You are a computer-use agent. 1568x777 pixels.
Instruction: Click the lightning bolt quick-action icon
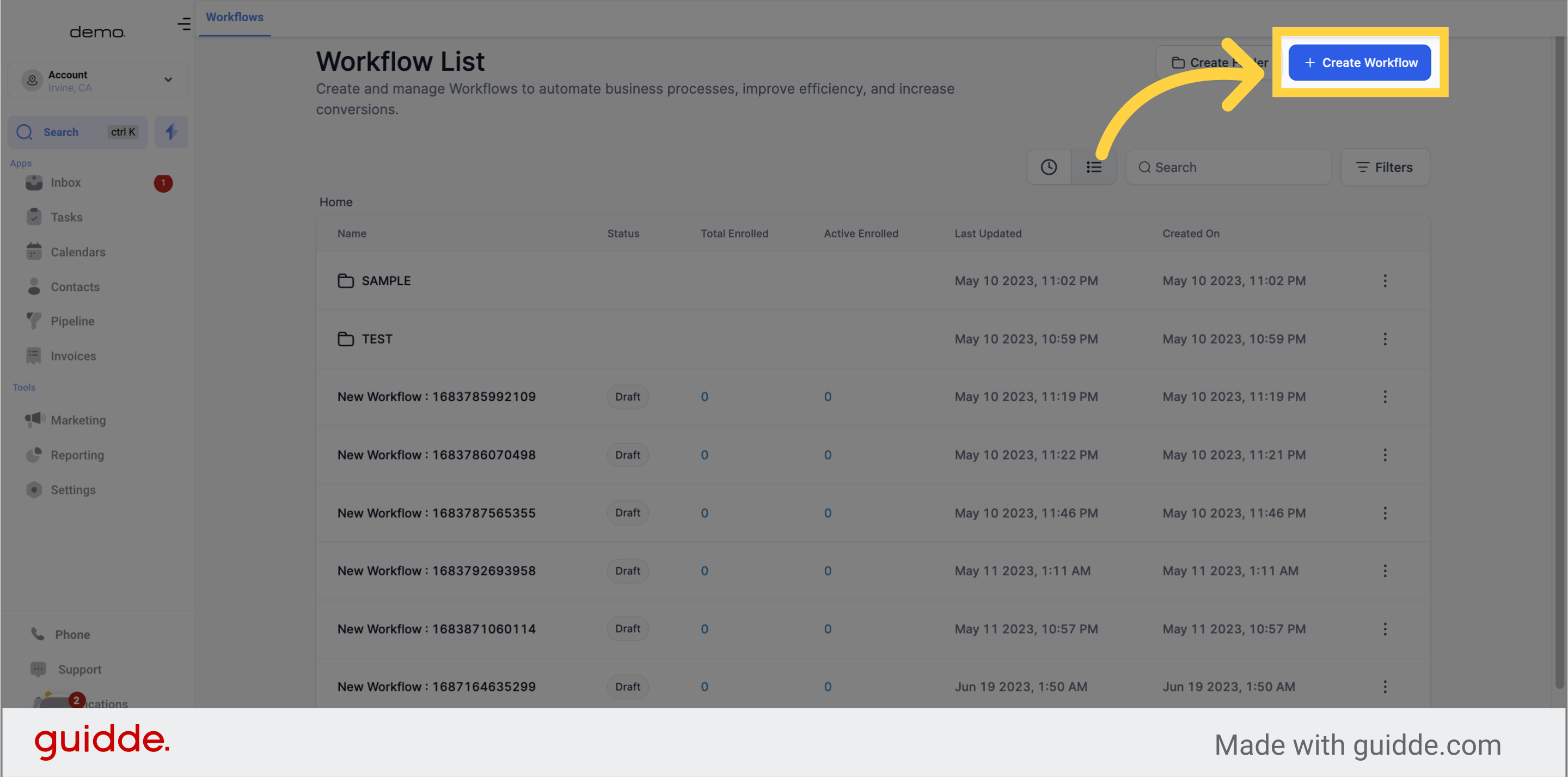171,132
